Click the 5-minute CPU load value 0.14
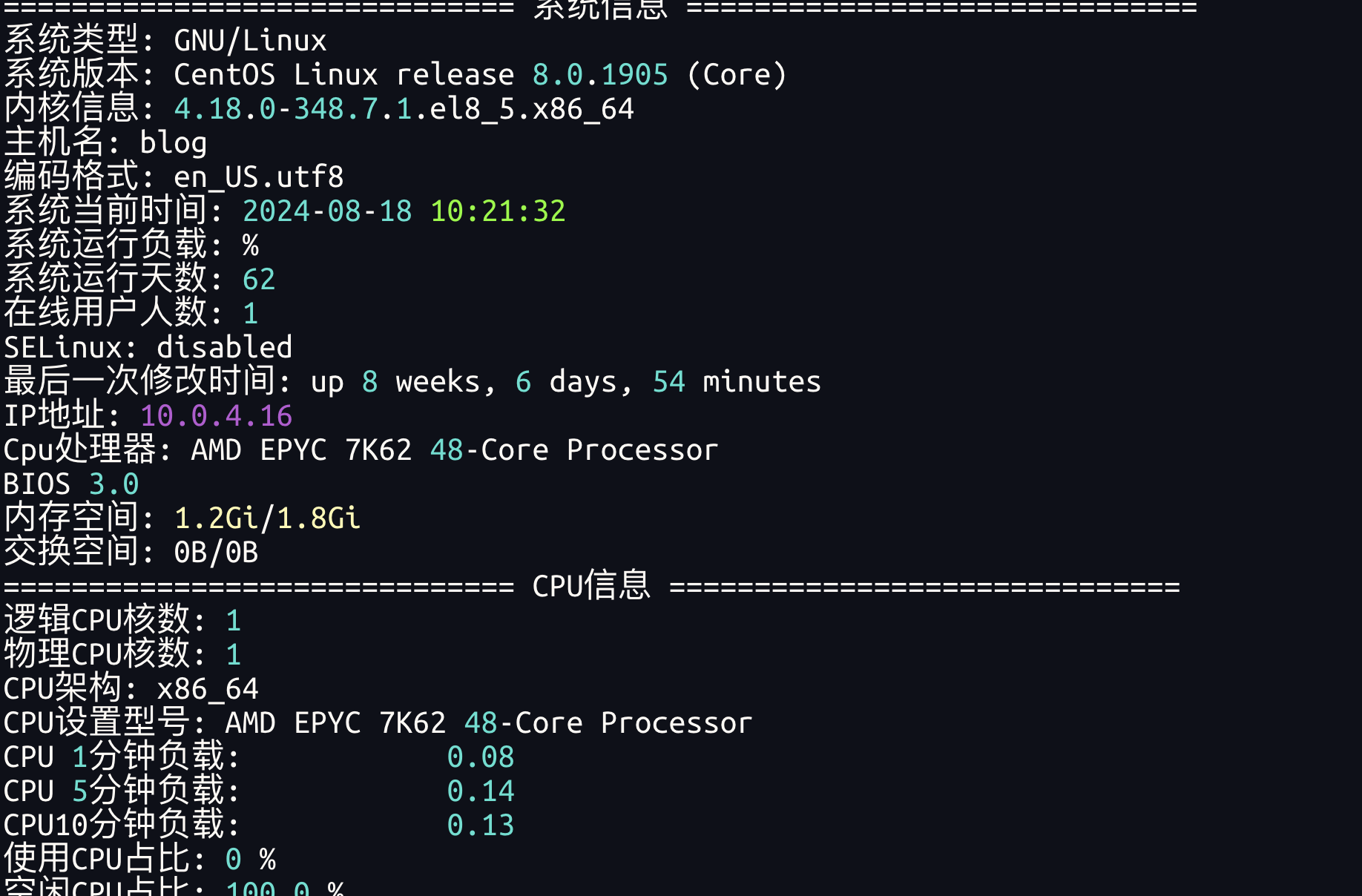 481,791
